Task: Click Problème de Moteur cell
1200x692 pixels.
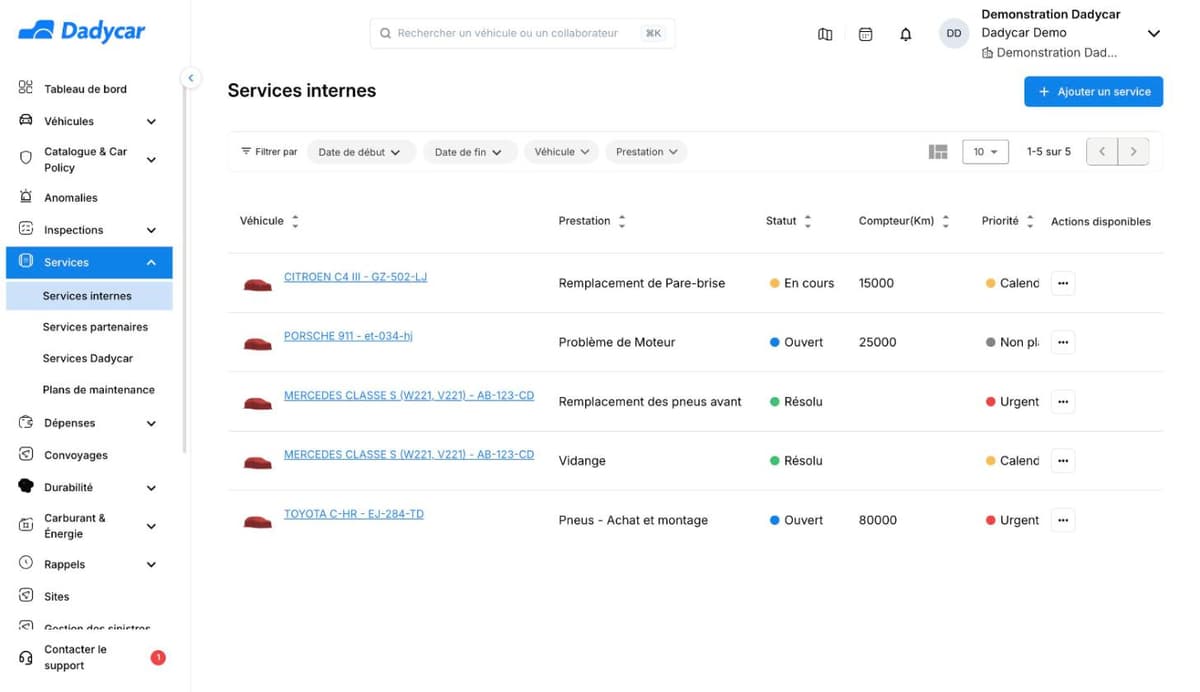Action: pos(617,342)
